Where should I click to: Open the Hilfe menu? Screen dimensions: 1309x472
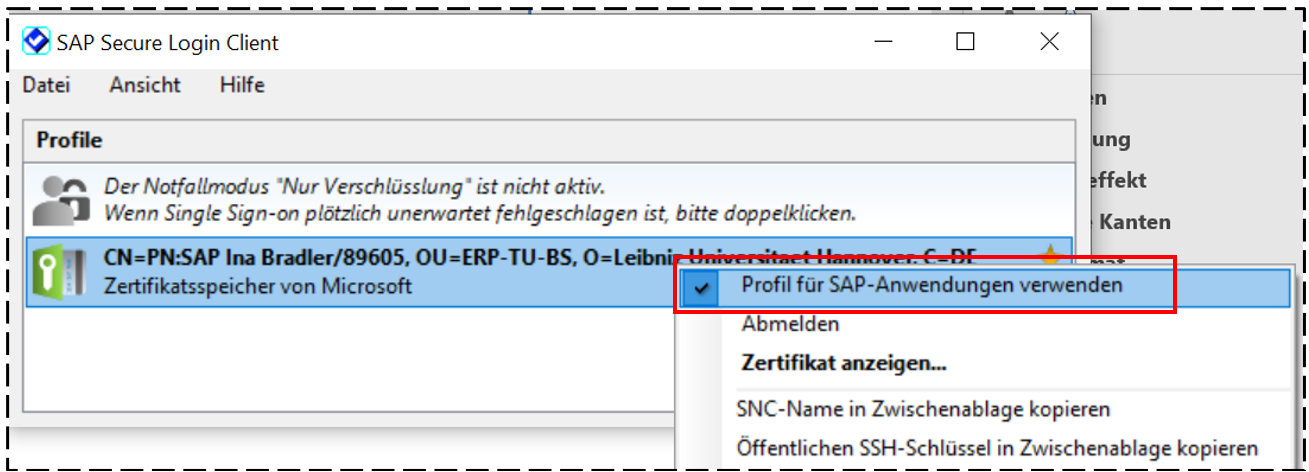coord(242,85)
